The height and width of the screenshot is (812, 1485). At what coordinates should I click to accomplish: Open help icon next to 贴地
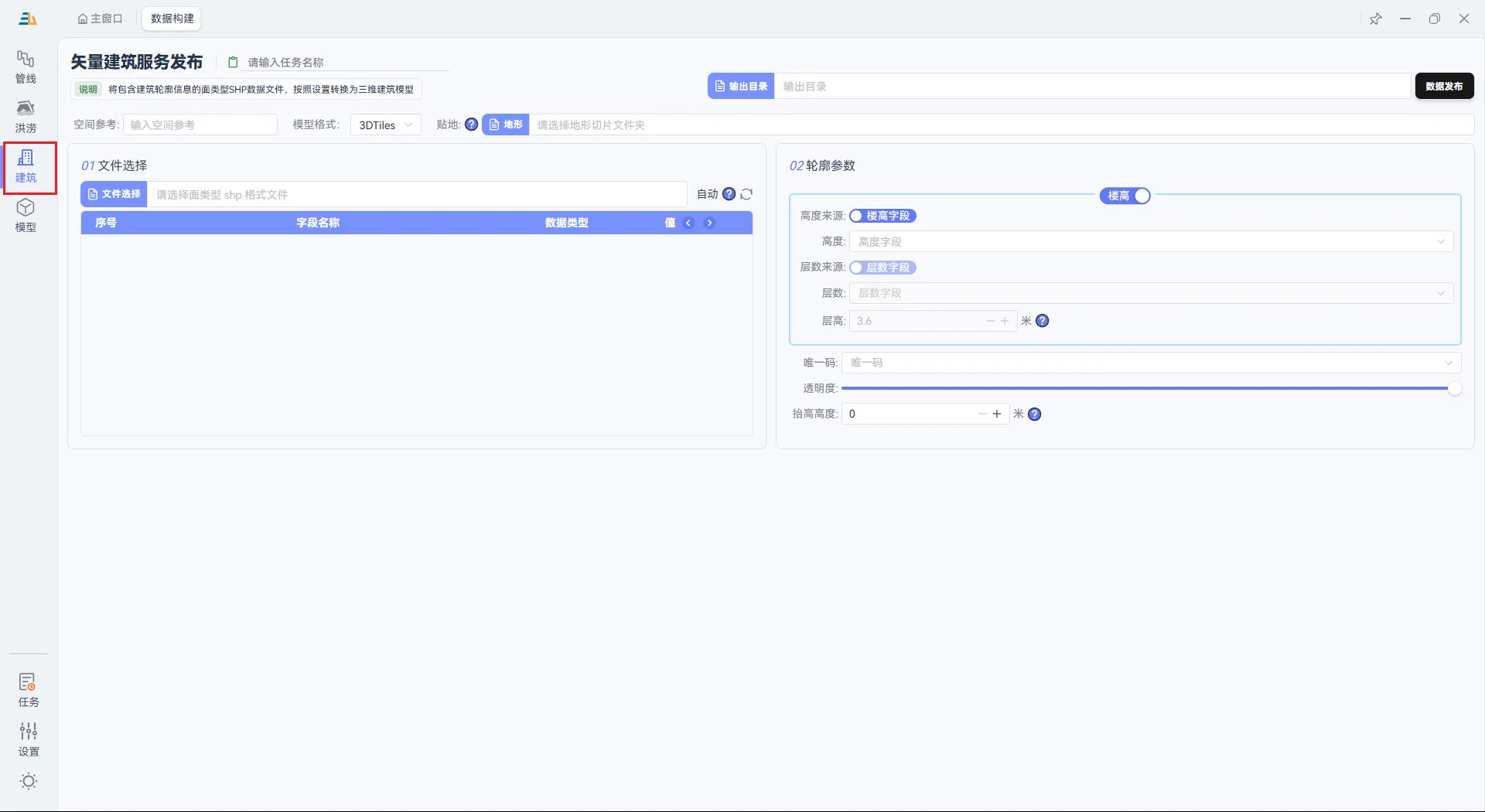471,125
